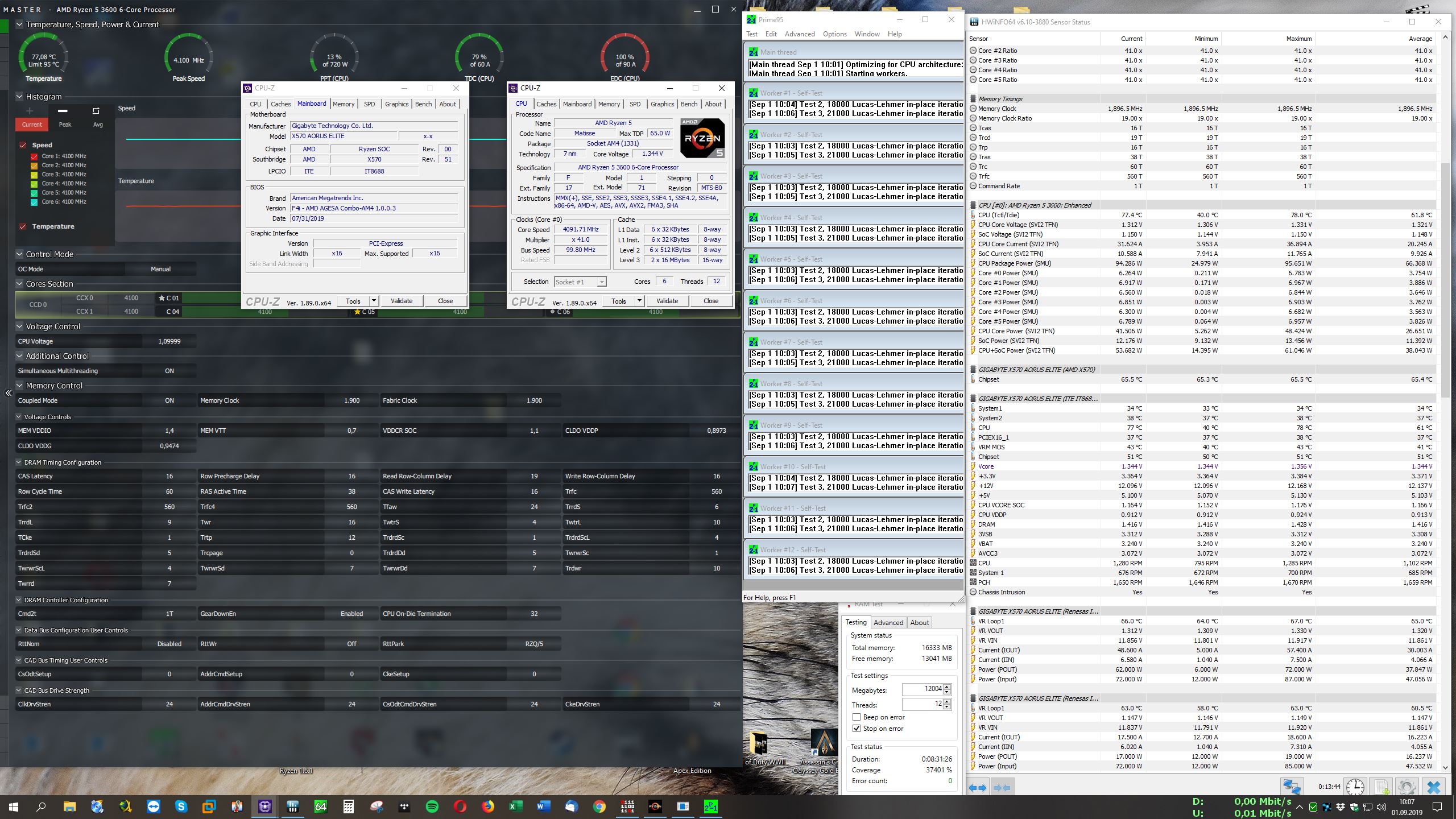Increase RAM Test Threads stepper up arrow

[x=947, y=701]
